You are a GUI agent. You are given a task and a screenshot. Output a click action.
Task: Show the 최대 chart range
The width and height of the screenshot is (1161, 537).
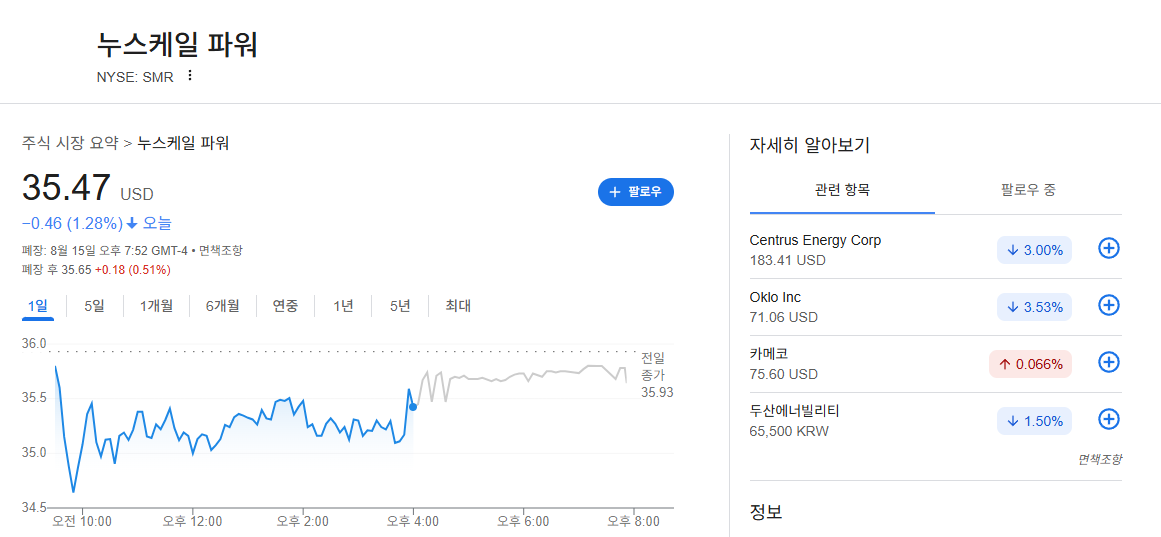[x=458, y=305]
